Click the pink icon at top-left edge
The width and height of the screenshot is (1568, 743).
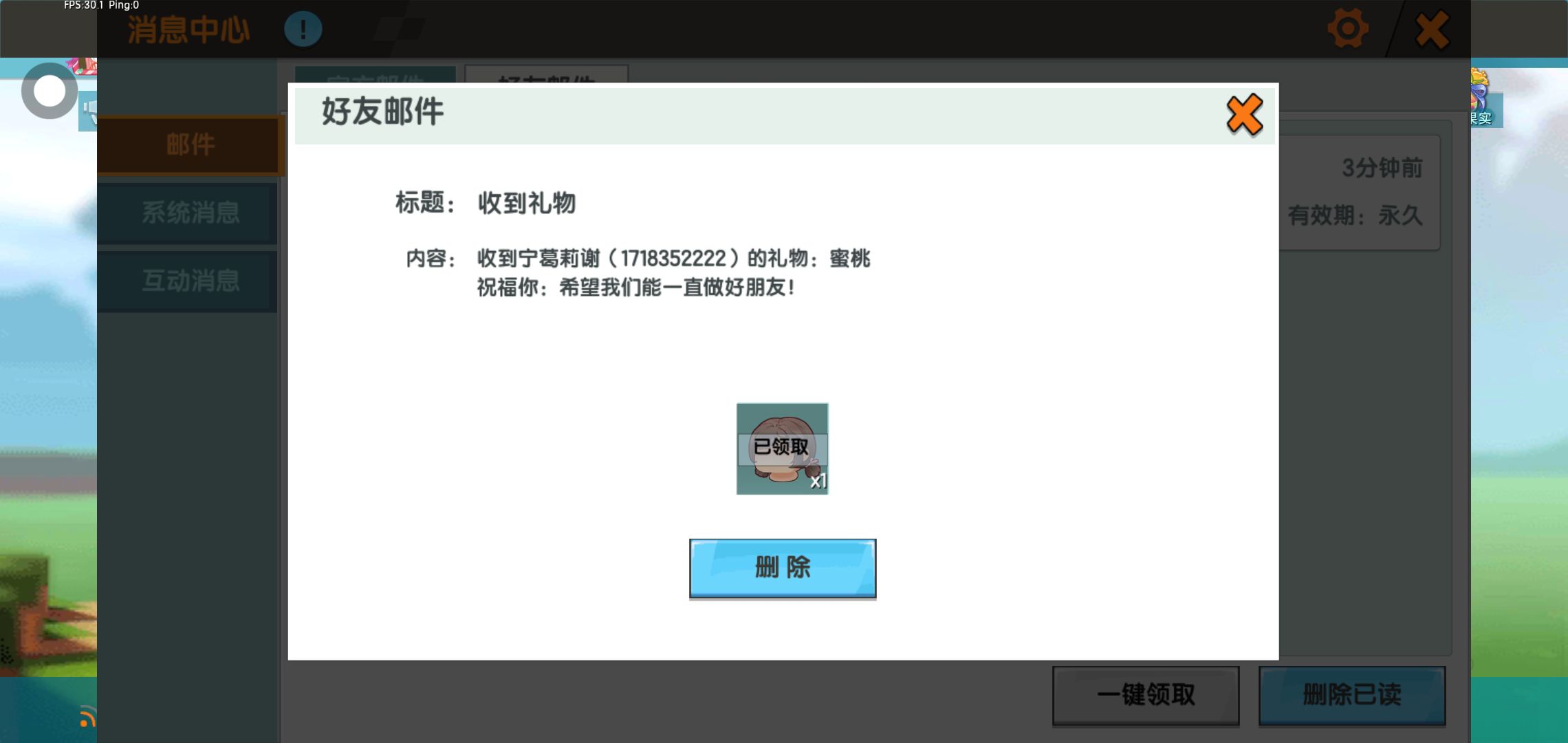pos(85,66)
